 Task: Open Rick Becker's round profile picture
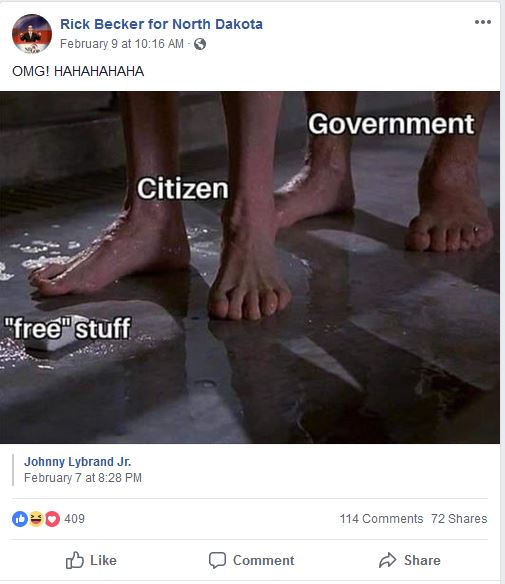(32, 34)
